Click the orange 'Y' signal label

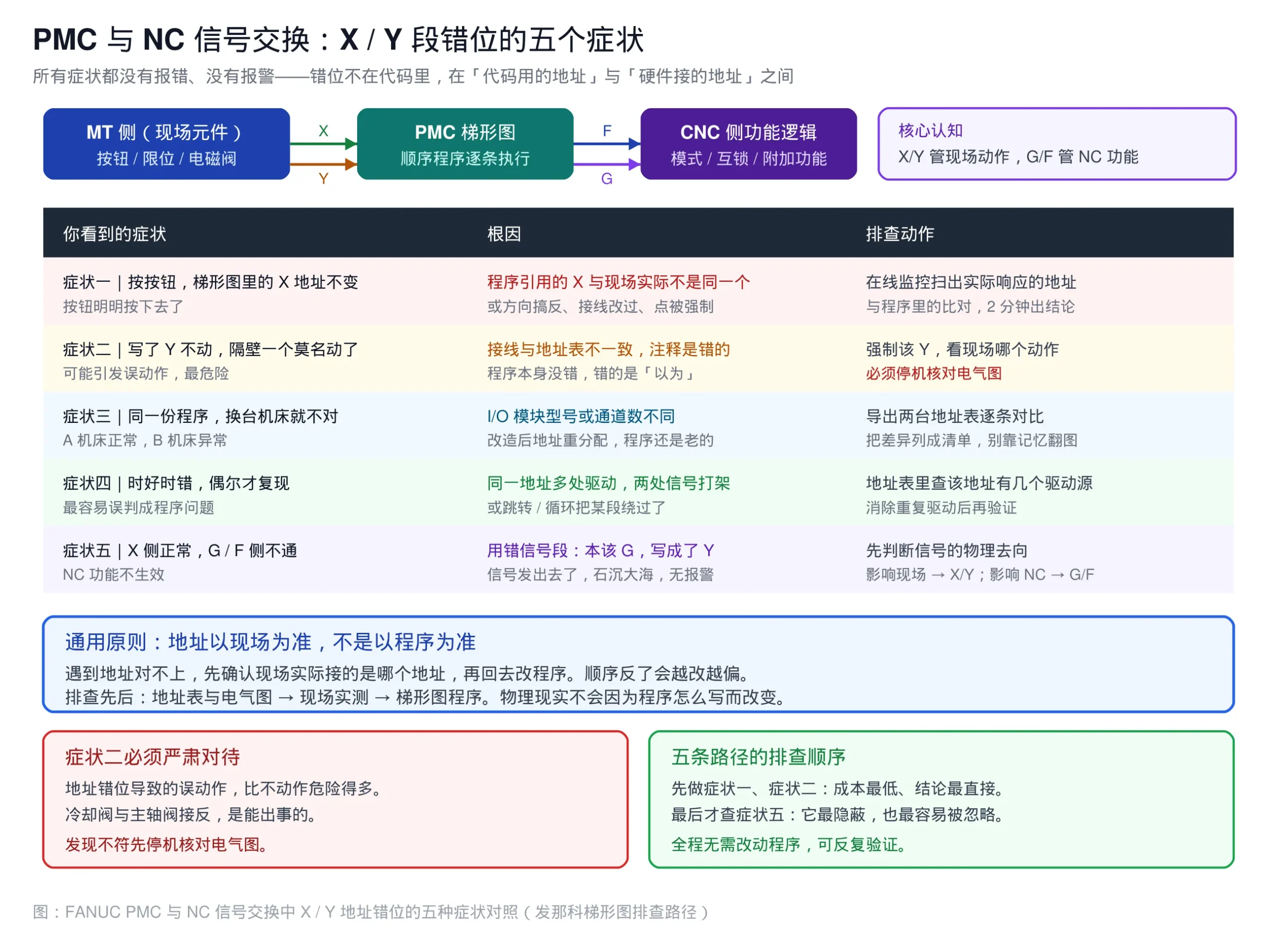click(323, 179)
